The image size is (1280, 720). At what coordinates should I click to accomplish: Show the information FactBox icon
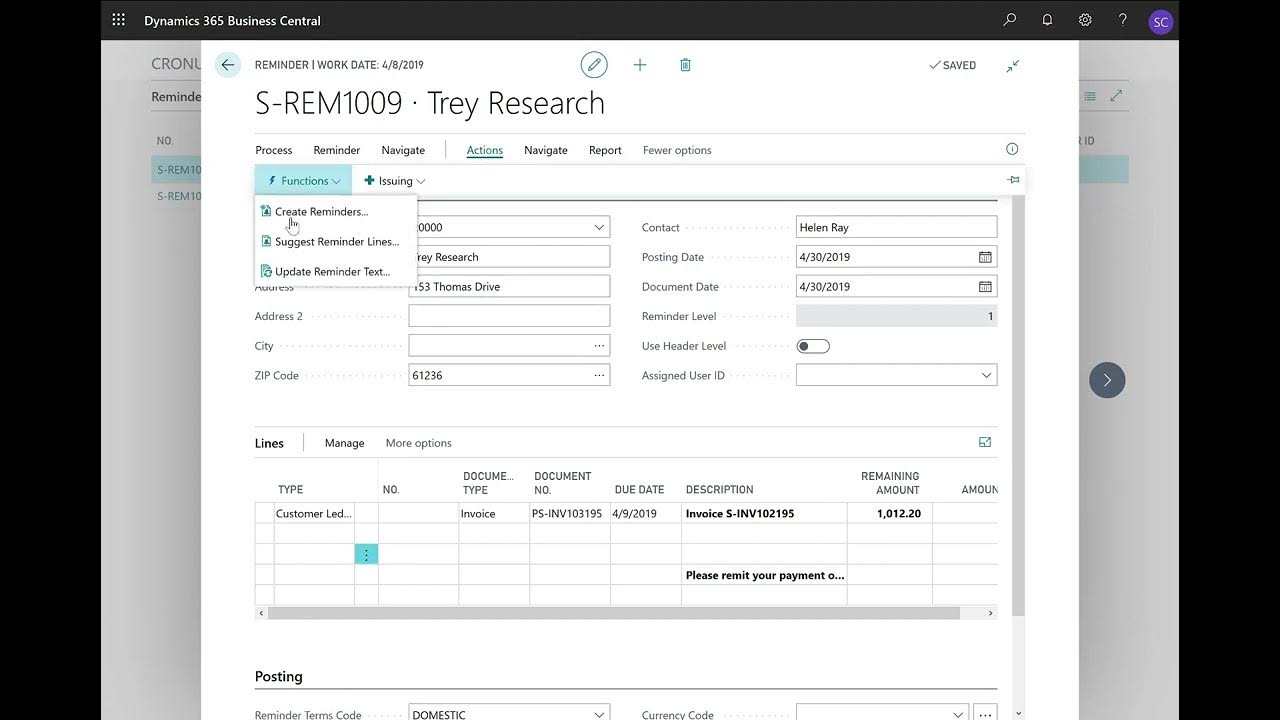tap(1012, 149)
